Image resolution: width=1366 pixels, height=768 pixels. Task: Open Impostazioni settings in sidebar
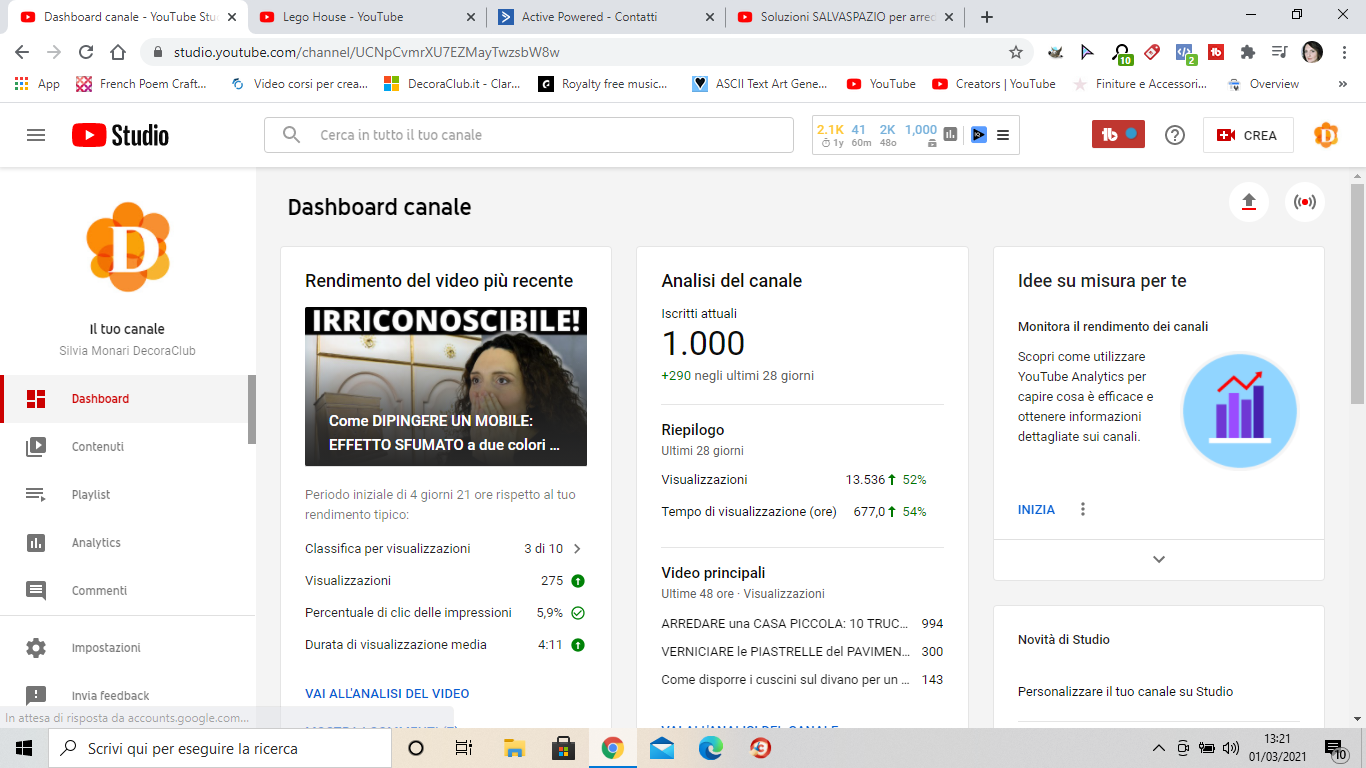(124, 648)
